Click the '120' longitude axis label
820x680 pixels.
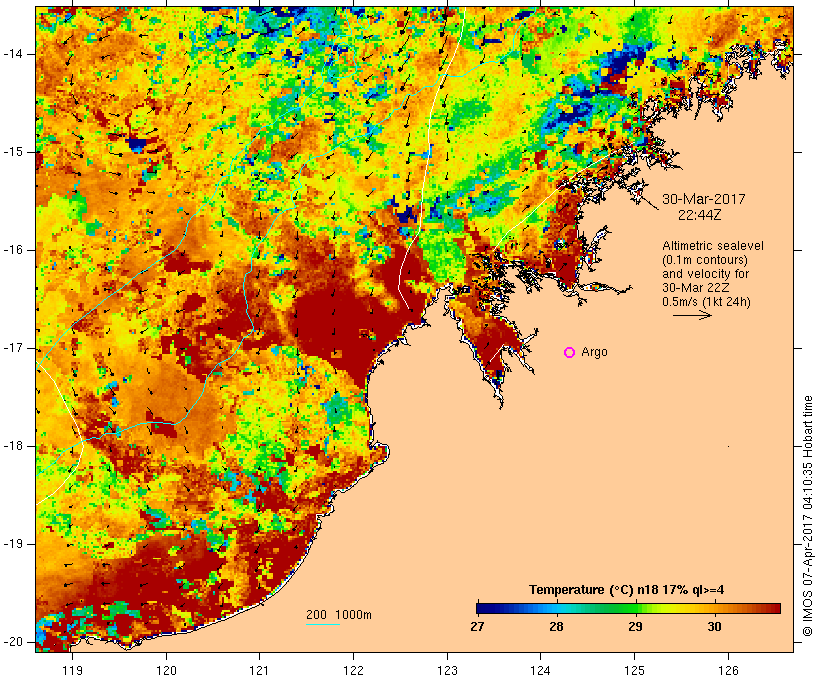pos(166,671)
